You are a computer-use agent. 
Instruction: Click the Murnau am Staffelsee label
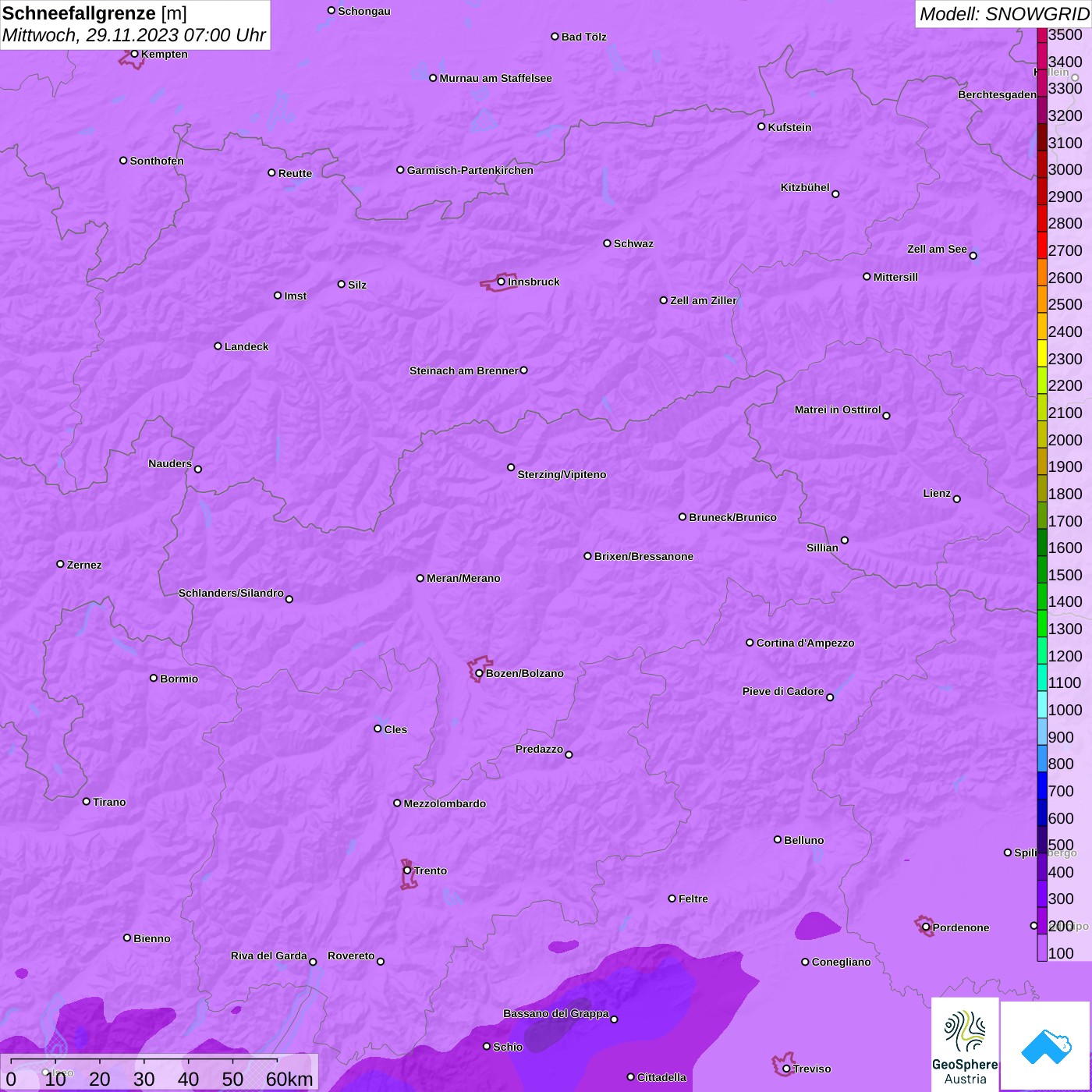495,78
